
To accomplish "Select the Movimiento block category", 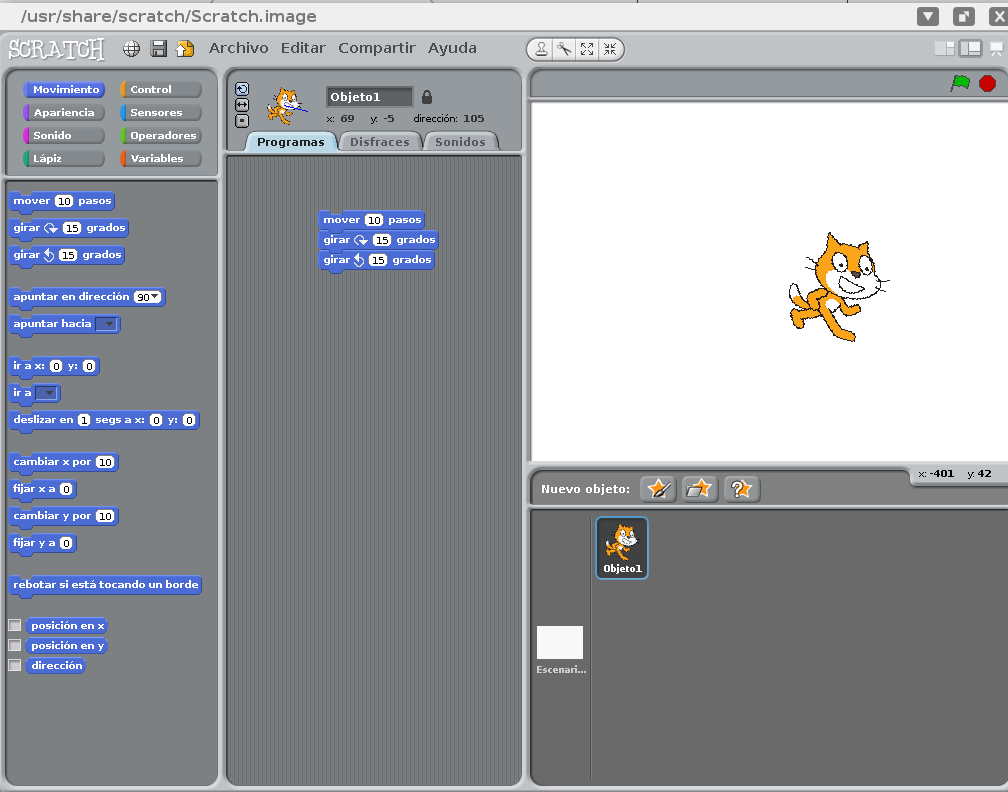I will (64, 89).
